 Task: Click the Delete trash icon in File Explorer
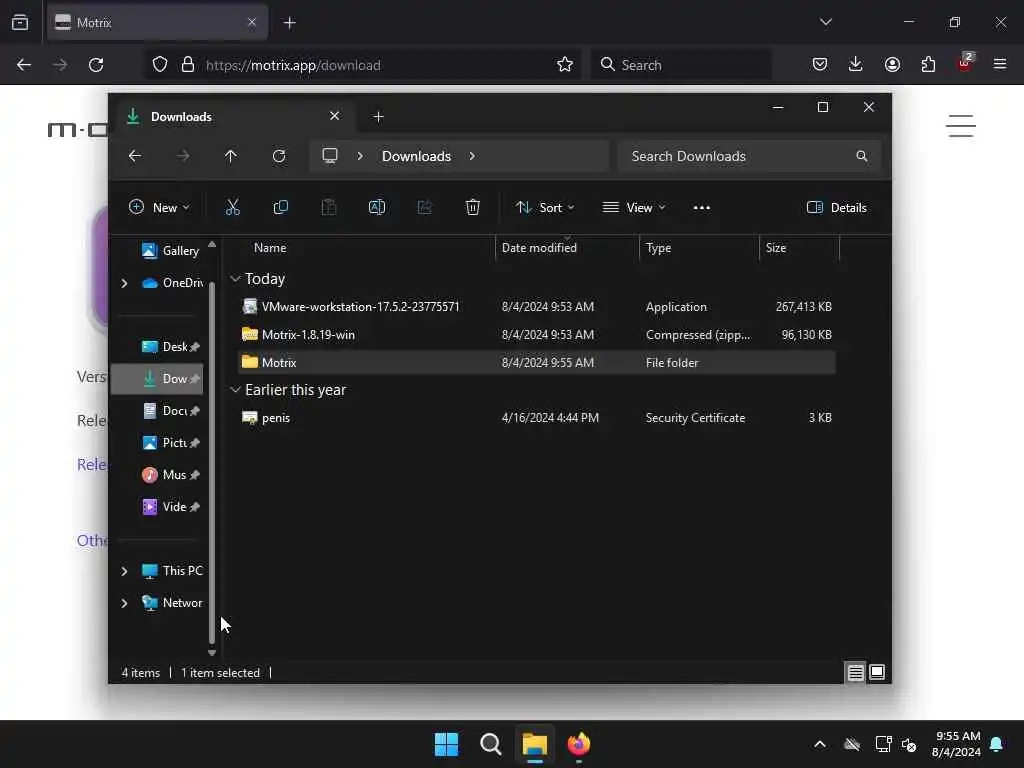point(473,208)
